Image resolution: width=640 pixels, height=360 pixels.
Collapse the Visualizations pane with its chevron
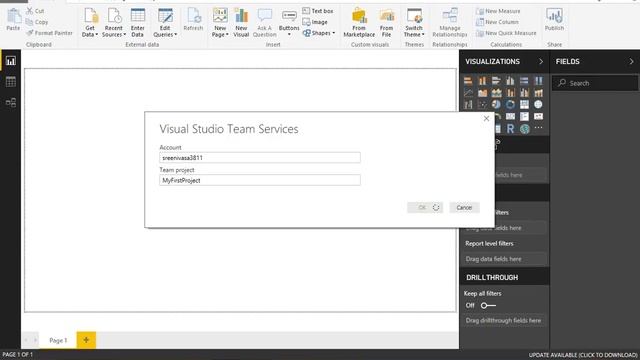click(x=541, y=62)
